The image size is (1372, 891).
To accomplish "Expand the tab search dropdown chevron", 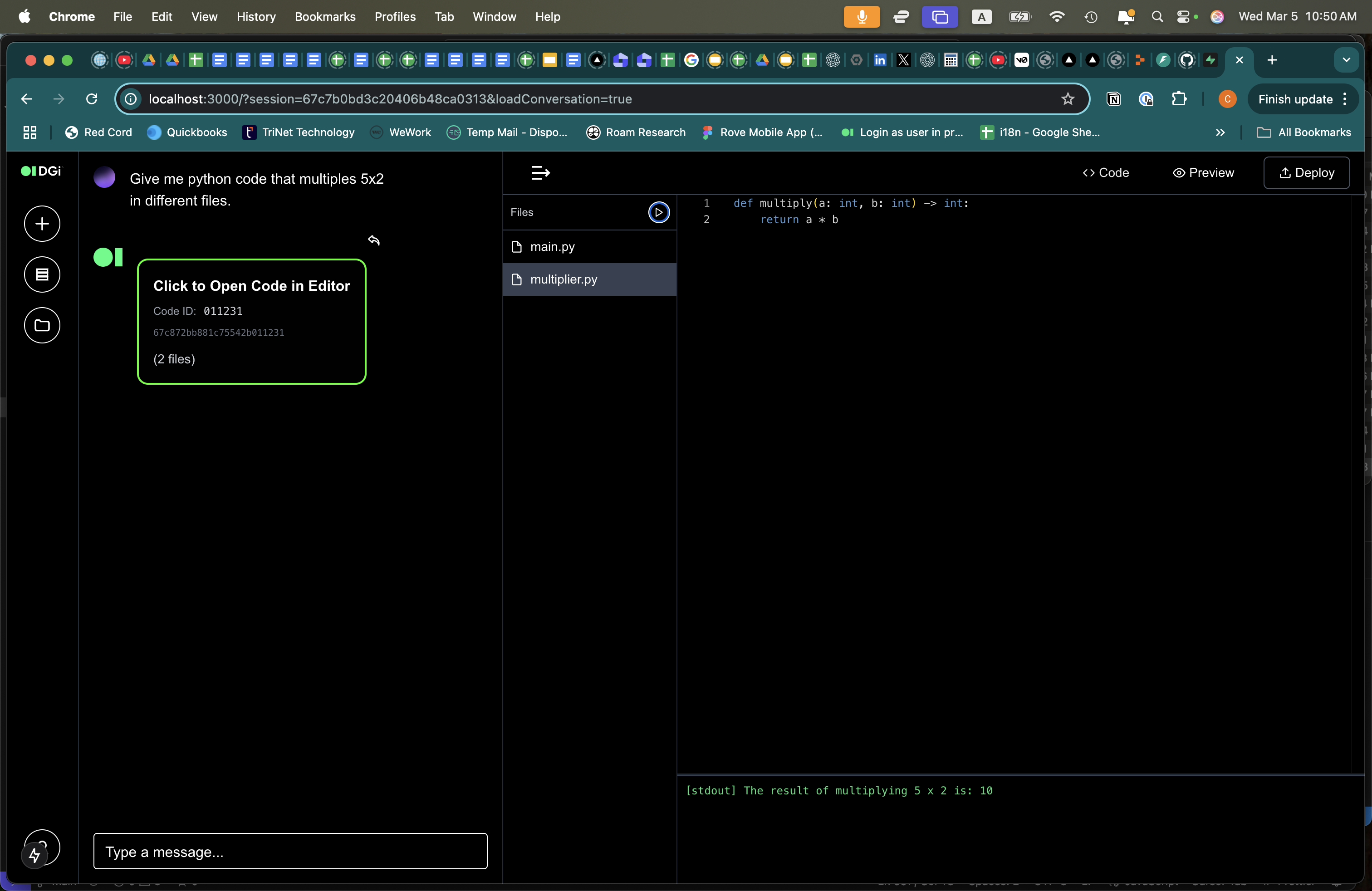I will (x=1346, y=60).
